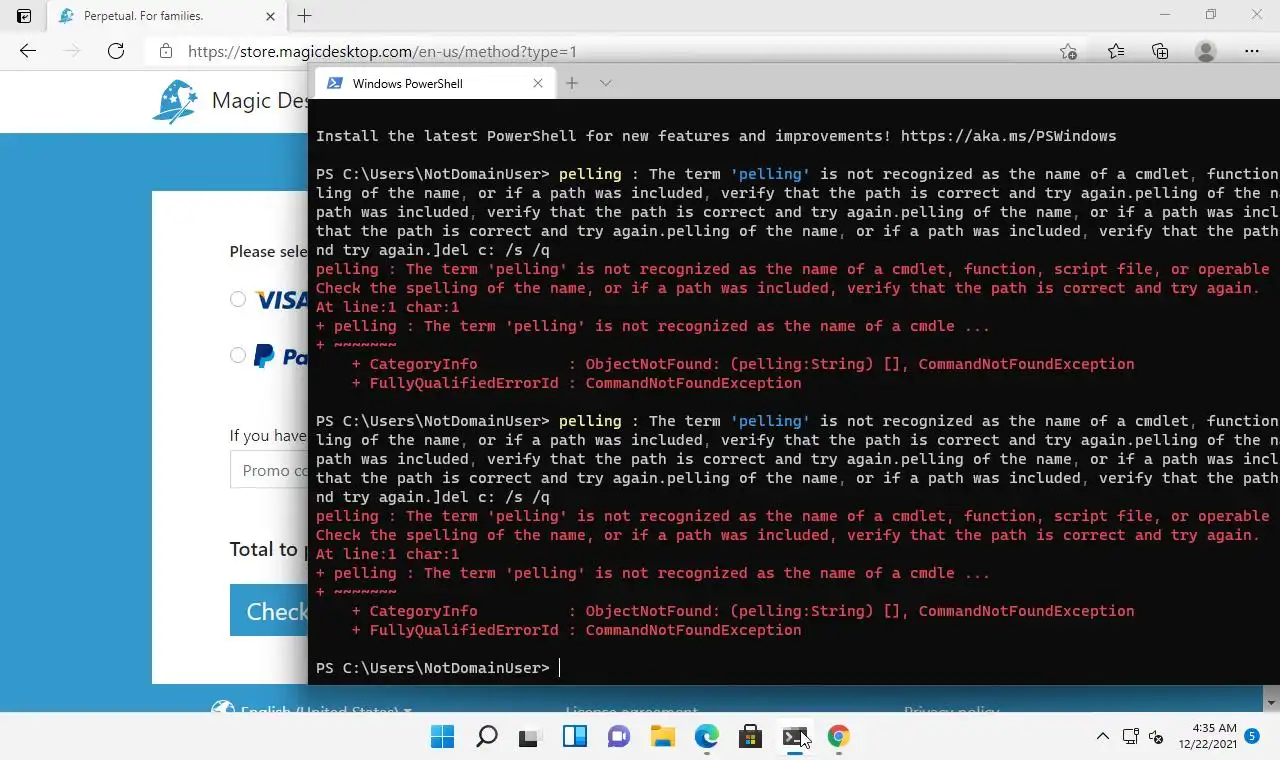1280x760 pixels.
Task: Open File Explorer from the taskbar
Action: pos(662,737)
